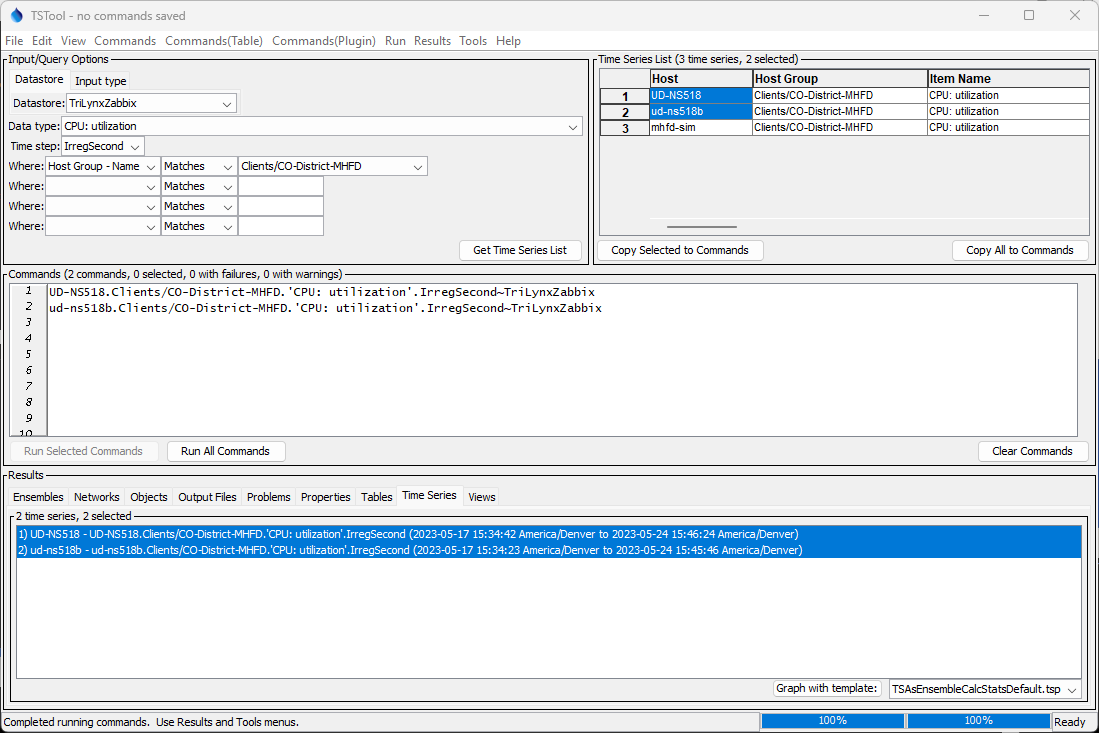Open the Problems tab in Results

[x=268, y=497]
